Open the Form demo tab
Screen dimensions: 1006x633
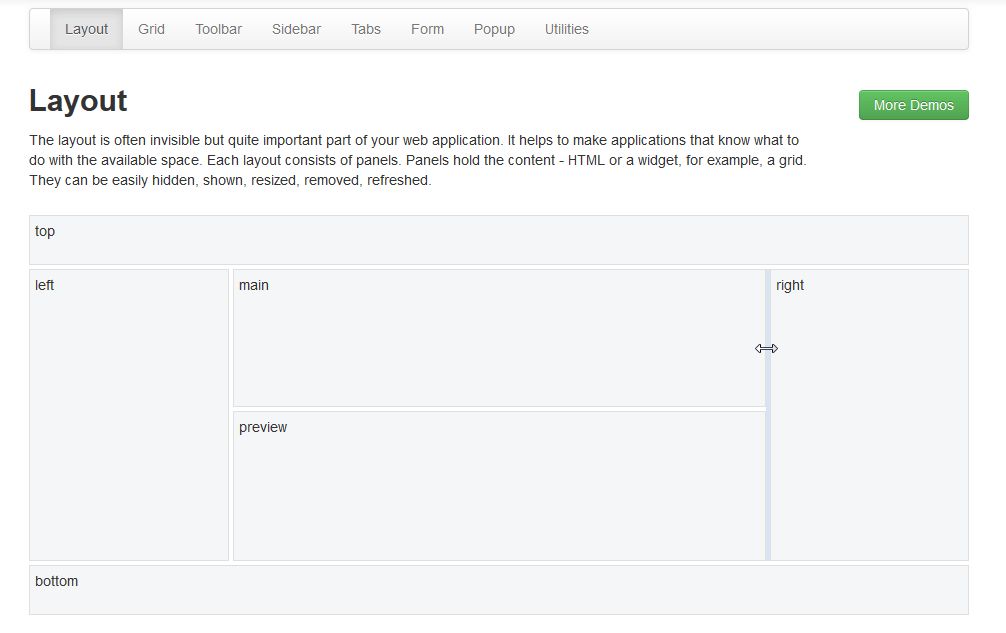pyautogui.click(x=427, y=29)
